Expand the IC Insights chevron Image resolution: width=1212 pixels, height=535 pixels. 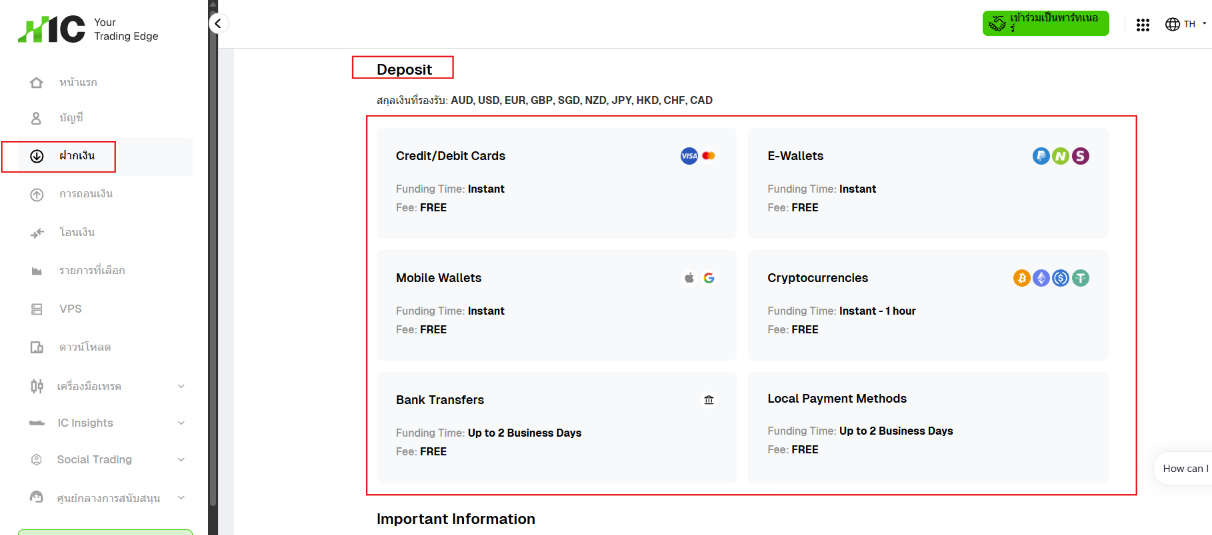point(181,423)
